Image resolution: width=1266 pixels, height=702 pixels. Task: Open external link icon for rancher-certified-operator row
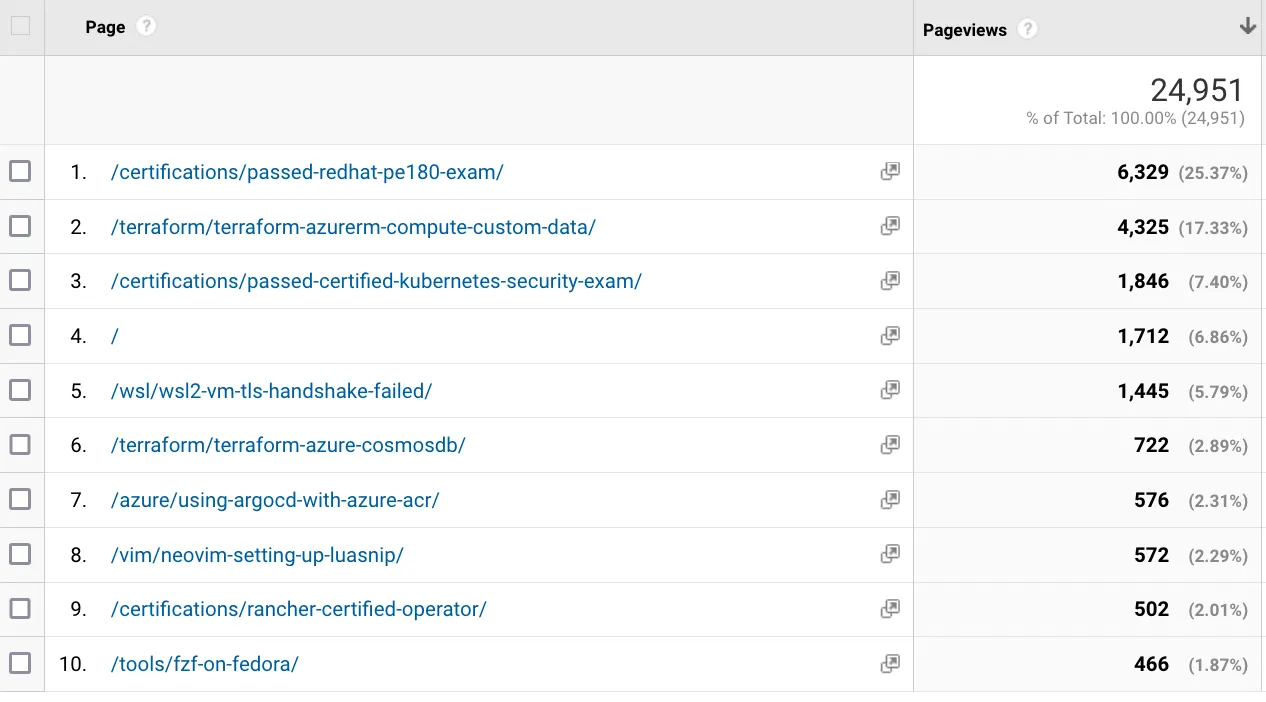tap(890, 609)
